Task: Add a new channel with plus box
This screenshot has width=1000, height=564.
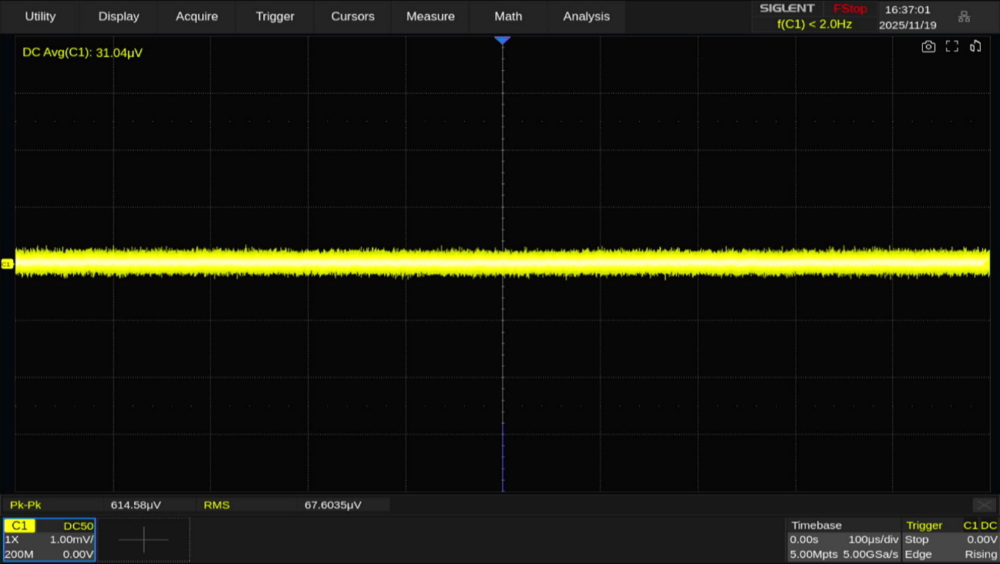Action: pyautogui.click(x=143, y=540)
